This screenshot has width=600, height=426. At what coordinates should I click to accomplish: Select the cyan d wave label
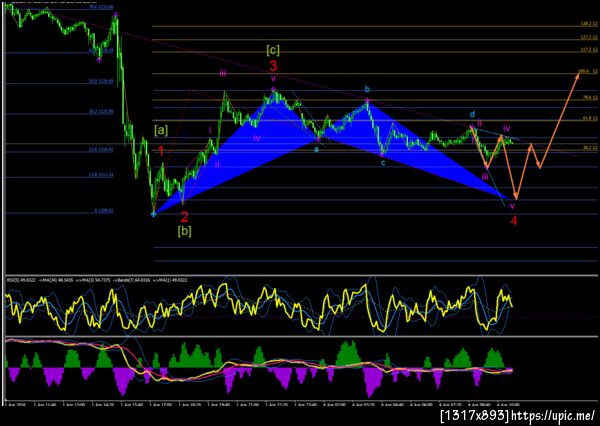coord(473,114)
